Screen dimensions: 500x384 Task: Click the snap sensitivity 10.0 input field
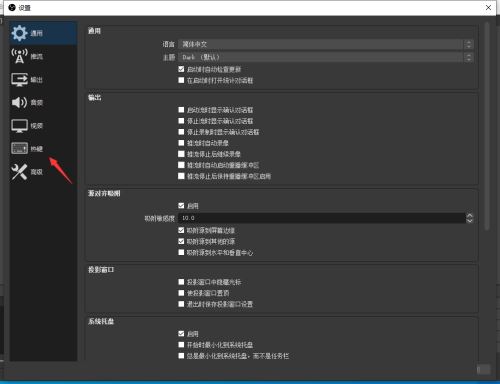click(x=322, y=218)
